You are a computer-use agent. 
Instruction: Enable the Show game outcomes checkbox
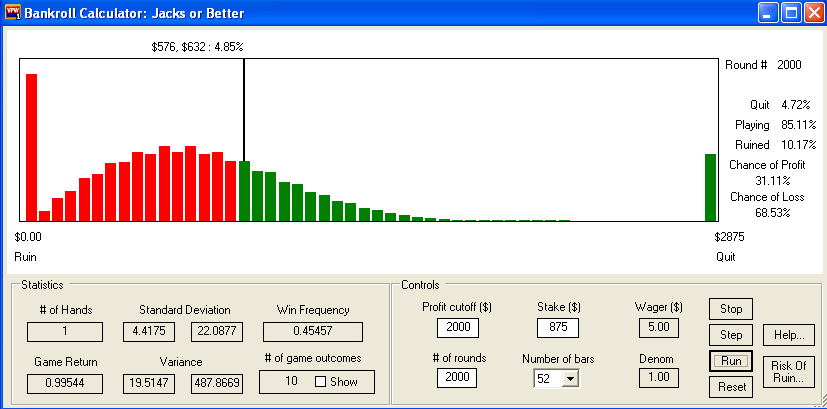320,382
